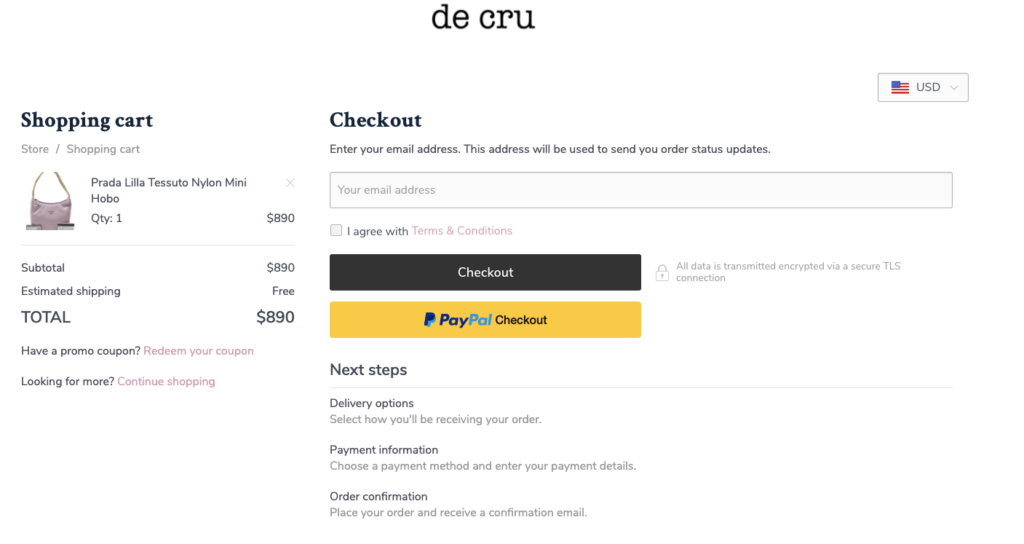Click the Payment information step
1024x544 pixels.
tap(384, 450)
